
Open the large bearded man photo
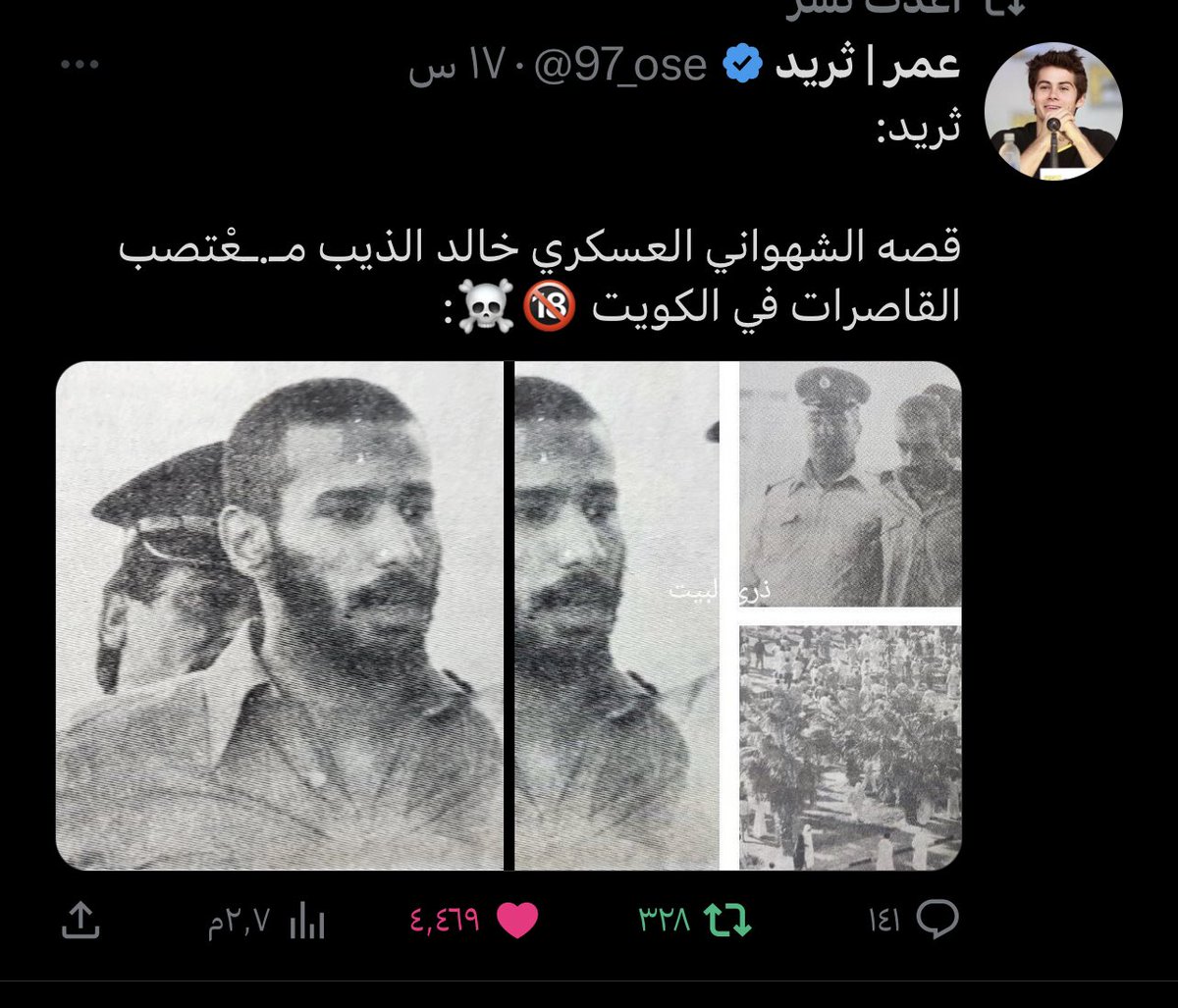click(x=280, y=615)
